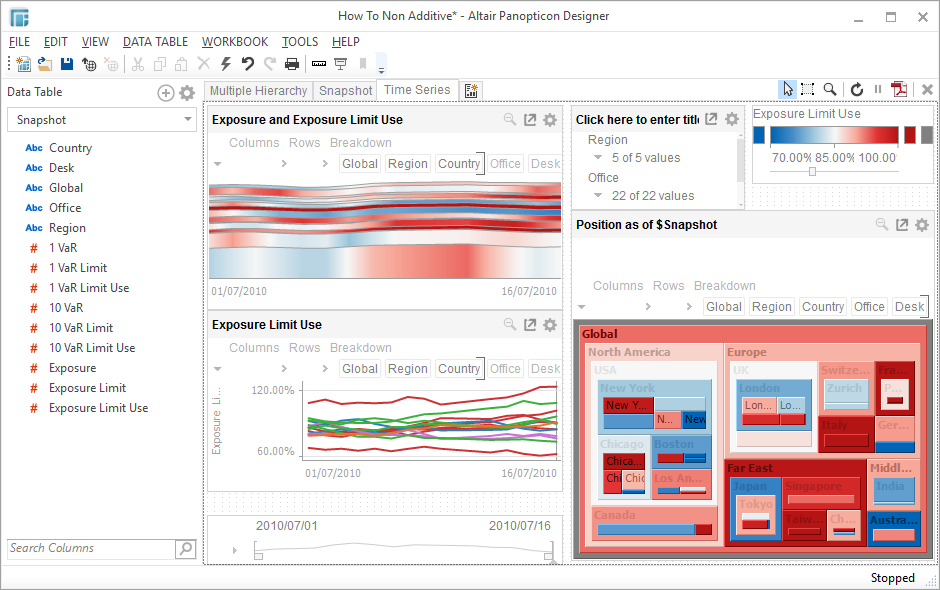The image size is (940, 590).
Task: Switch to the Multiple Hierarchy tab
Action: (x=259, y=91)
